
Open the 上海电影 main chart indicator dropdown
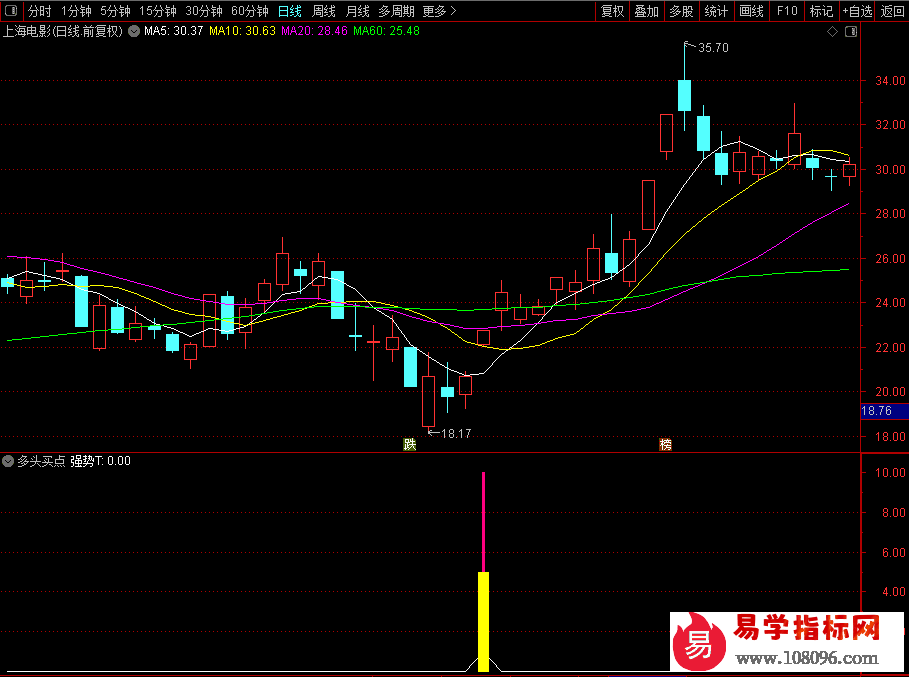click(x=134, y=31)
